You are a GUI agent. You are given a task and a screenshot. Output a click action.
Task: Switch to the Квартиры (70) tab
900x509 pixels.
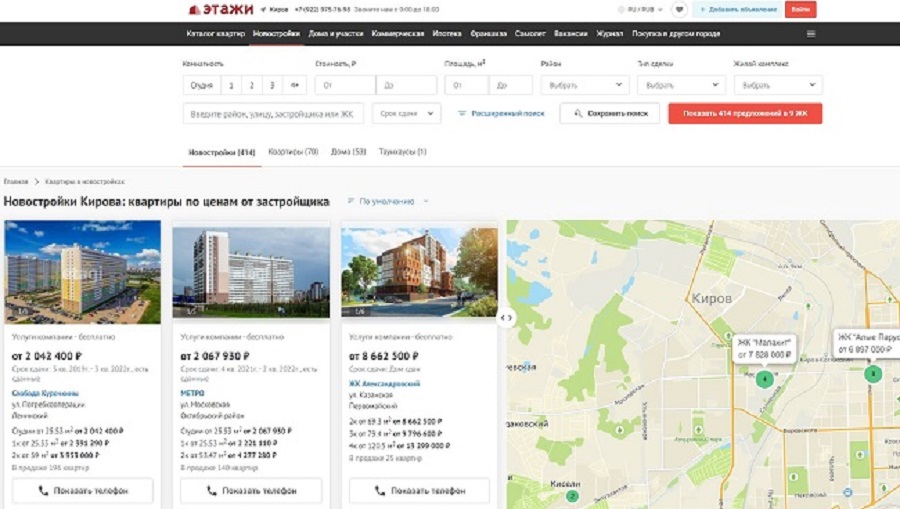click(293, 152)
